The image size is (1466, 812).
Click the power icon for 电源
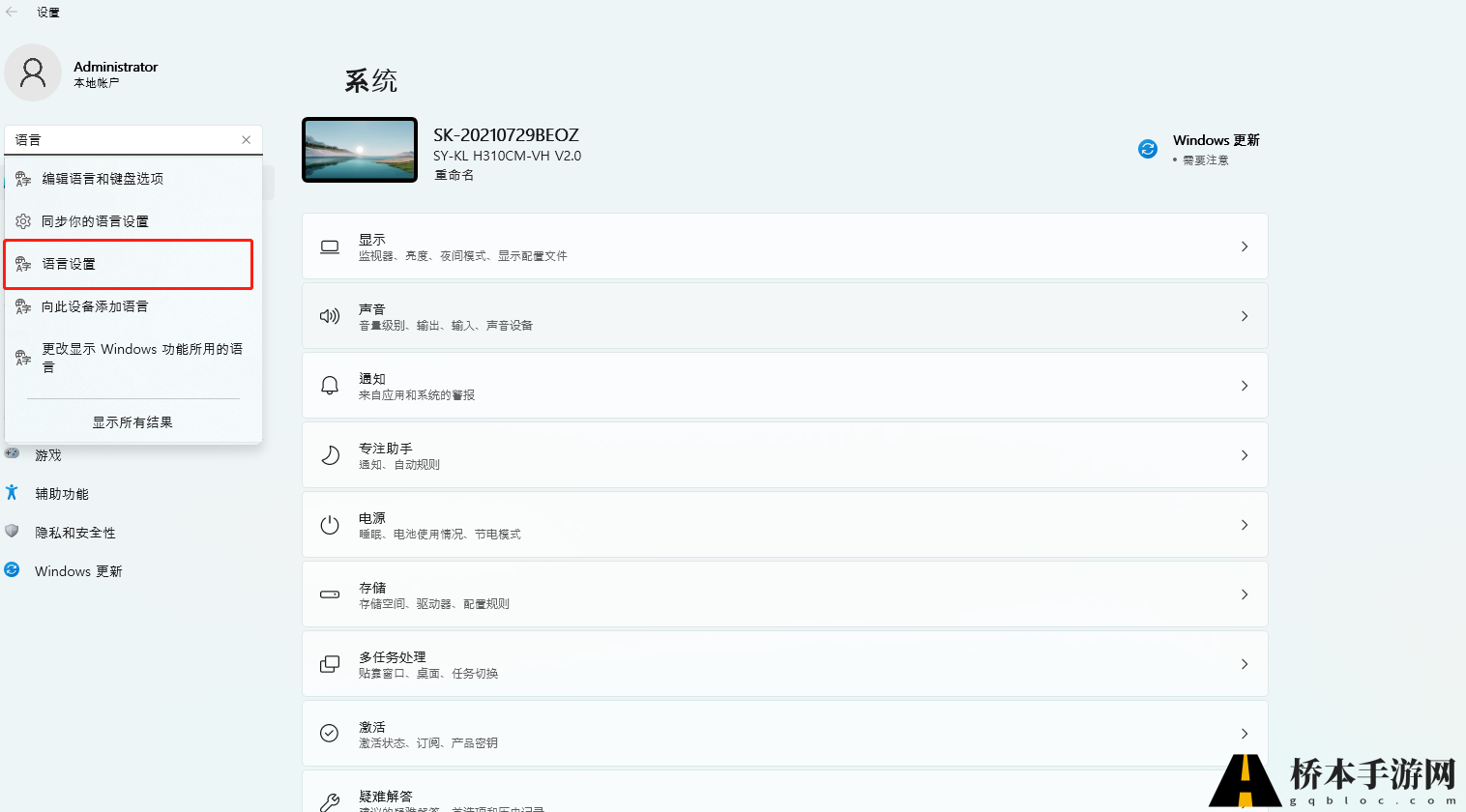(x=330, y=525)
